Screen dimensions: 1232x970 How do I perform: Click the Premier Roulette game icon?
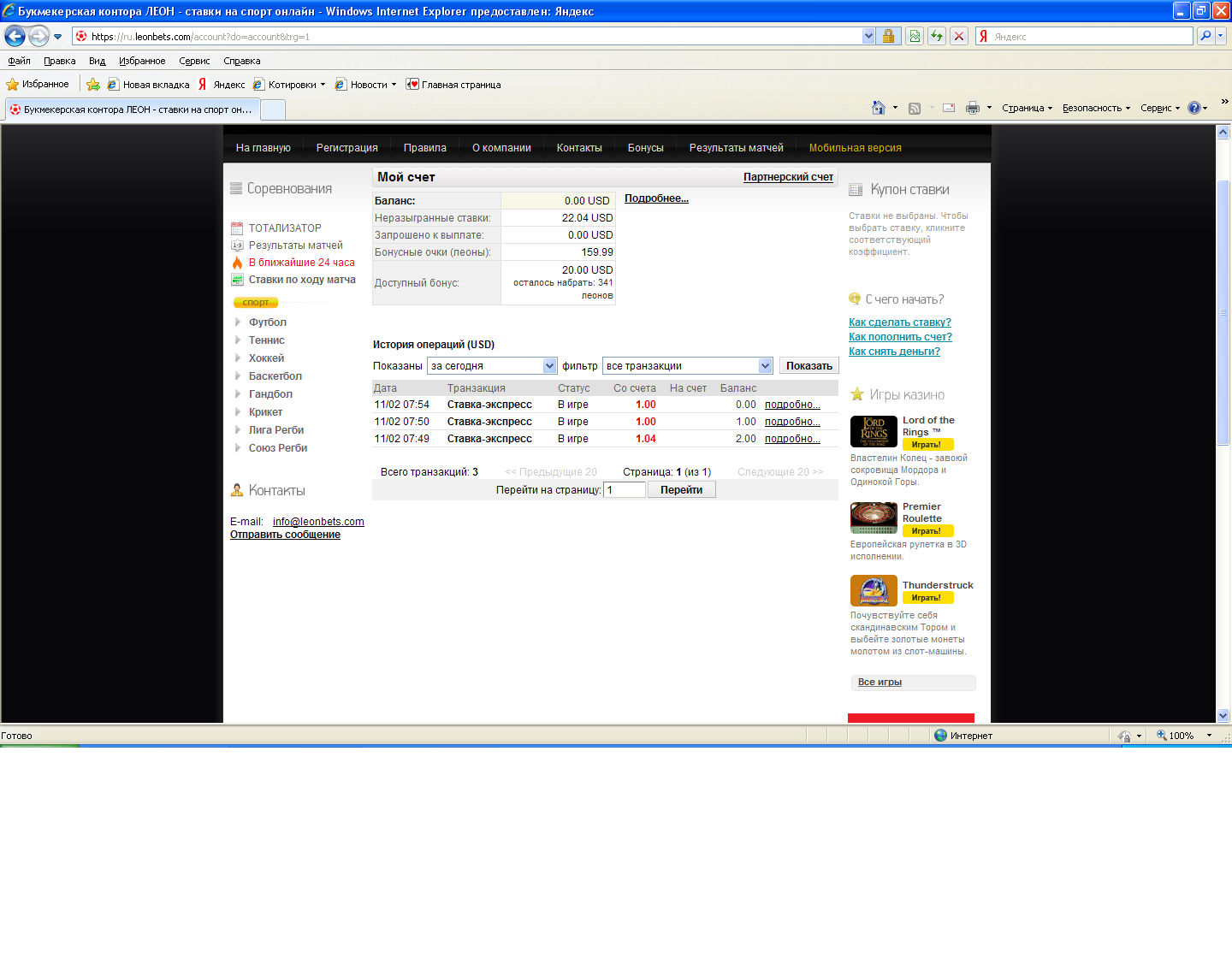874,518
